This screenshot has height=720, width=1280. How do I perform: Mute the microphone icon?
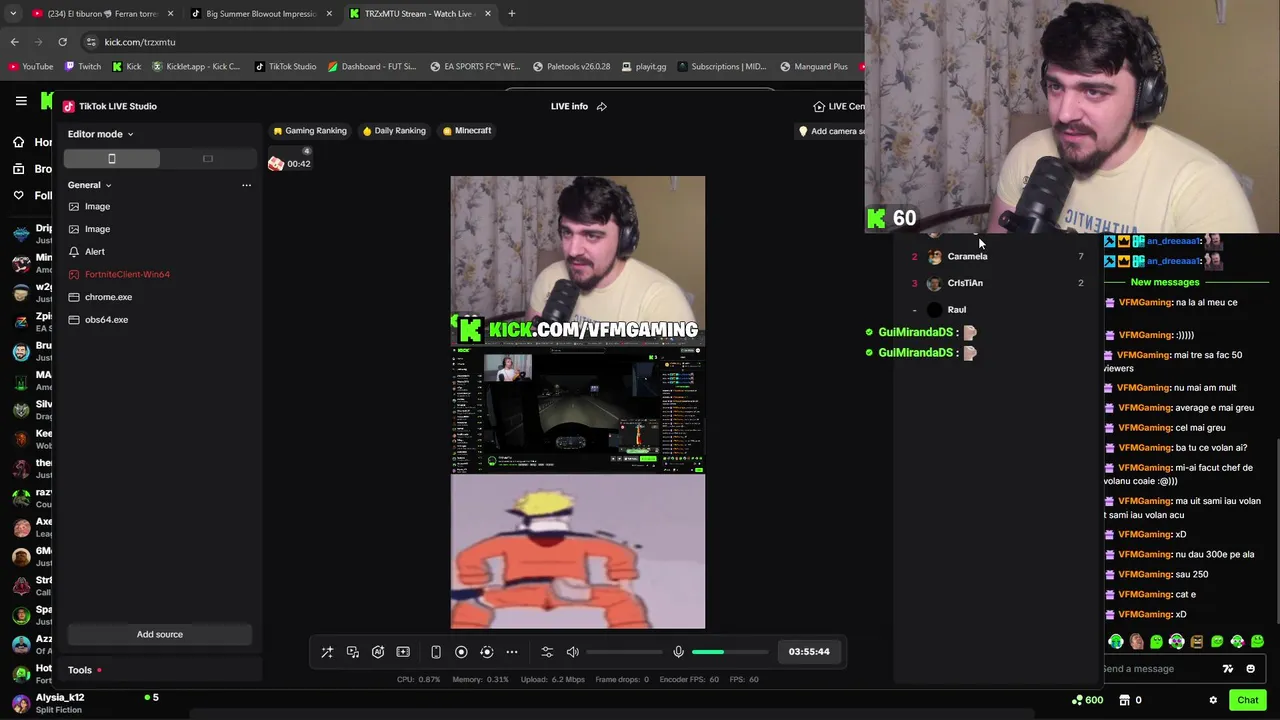click(678, 652)
